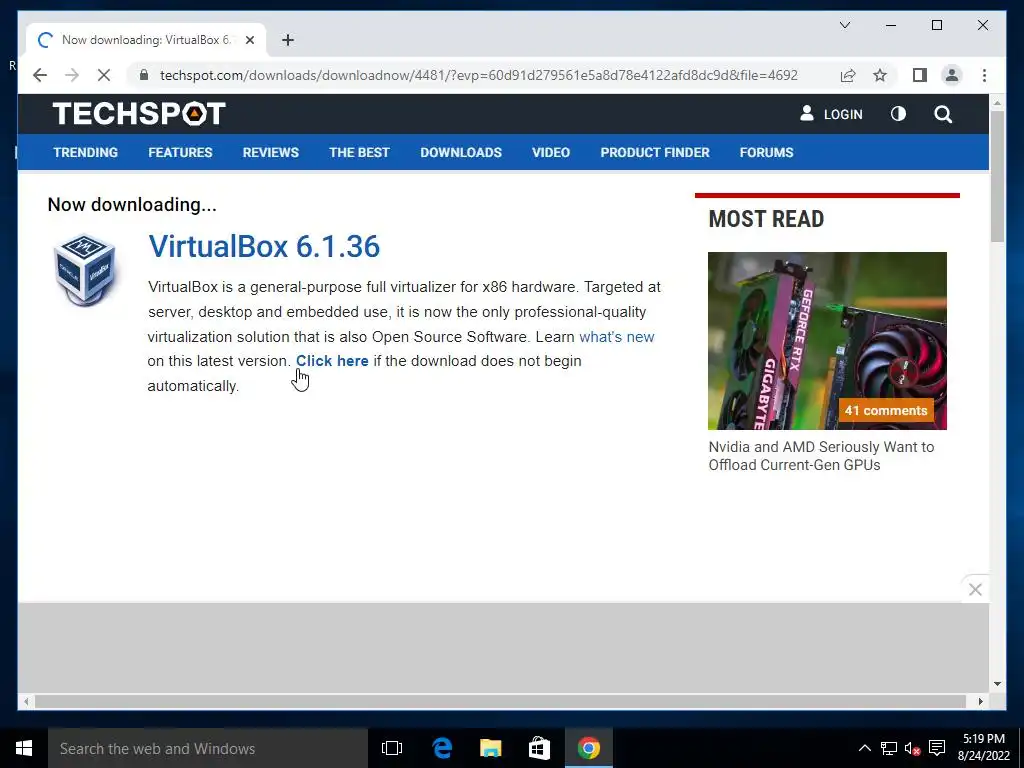Show hidden system tray icons
Viewport: 1024px width, 768px height.
(864, 748)
